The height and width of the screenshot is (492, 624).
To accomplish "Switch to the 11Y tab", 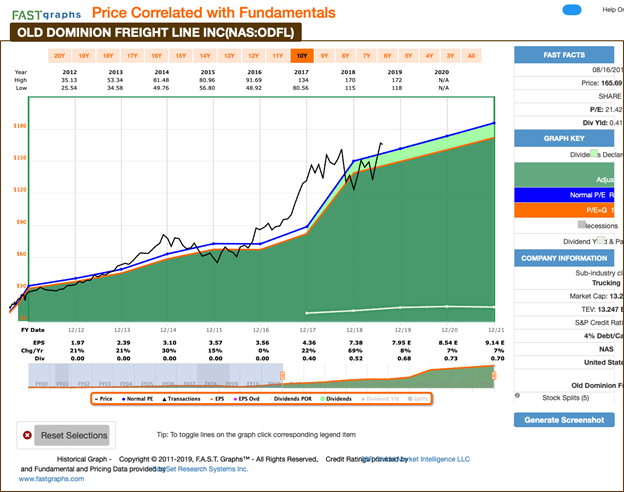I will (x=278, y=56).
